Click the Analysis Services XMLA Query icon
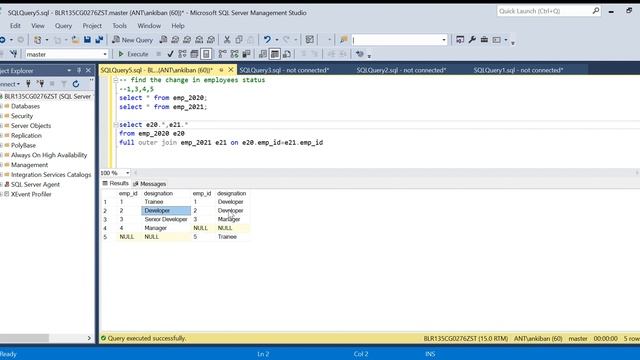640x360 pixels. click(199, 40)
